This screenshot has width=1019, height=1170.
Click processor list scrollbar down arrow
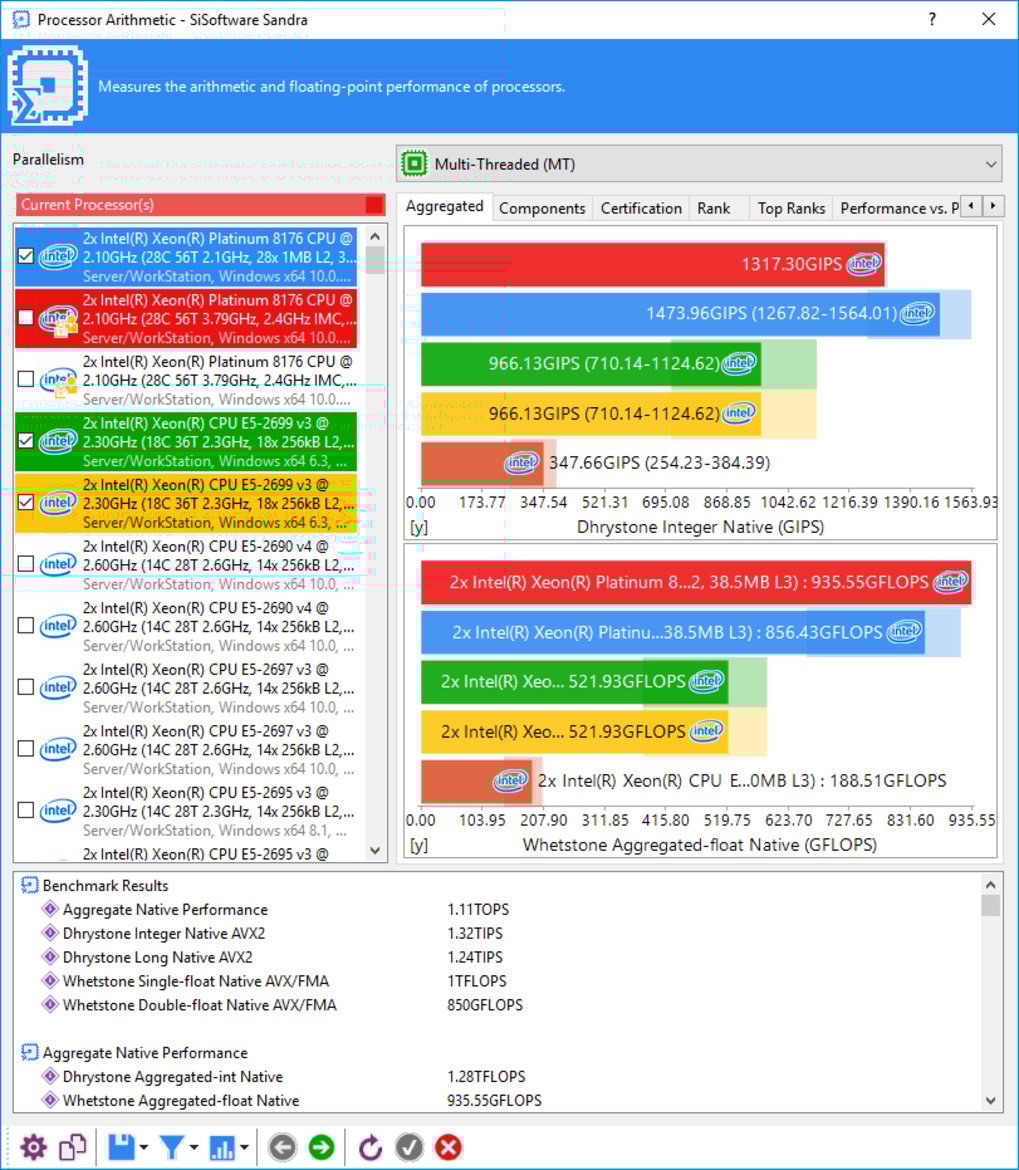point(375,851)
